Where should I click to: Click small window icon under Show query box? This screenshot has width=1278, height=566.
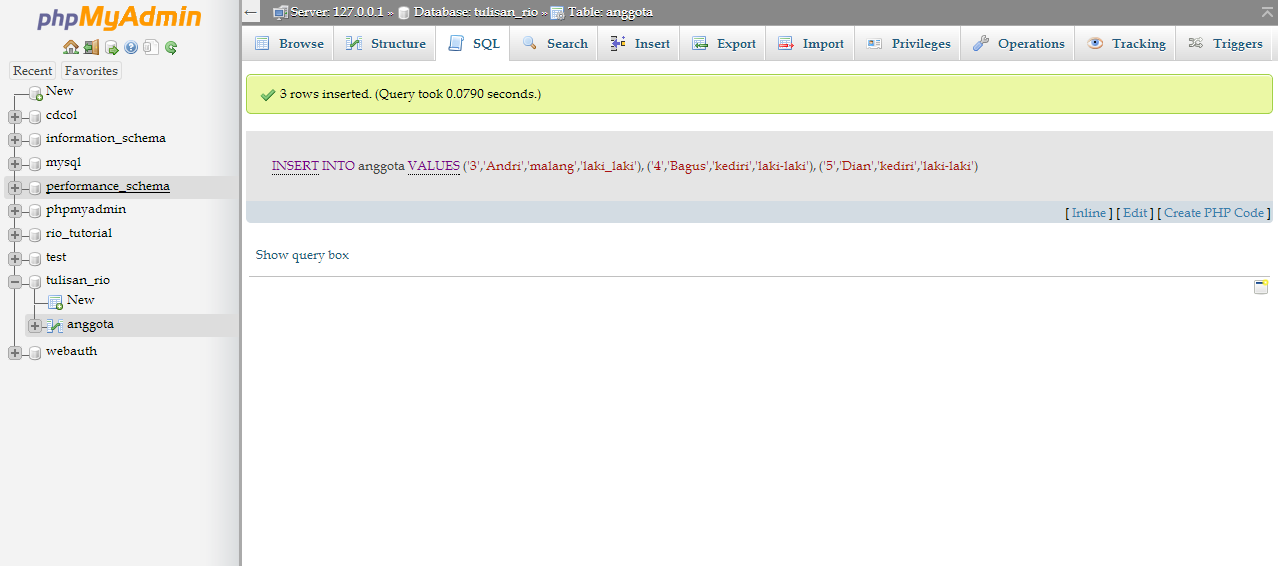click(x=1261, y=287)
